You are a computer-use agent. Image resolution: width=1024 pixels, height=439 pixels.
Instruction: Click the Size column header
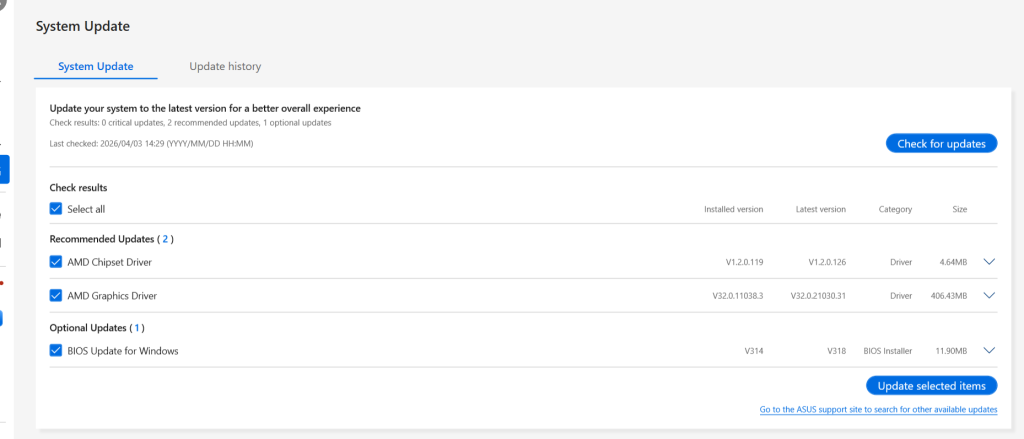959,209
